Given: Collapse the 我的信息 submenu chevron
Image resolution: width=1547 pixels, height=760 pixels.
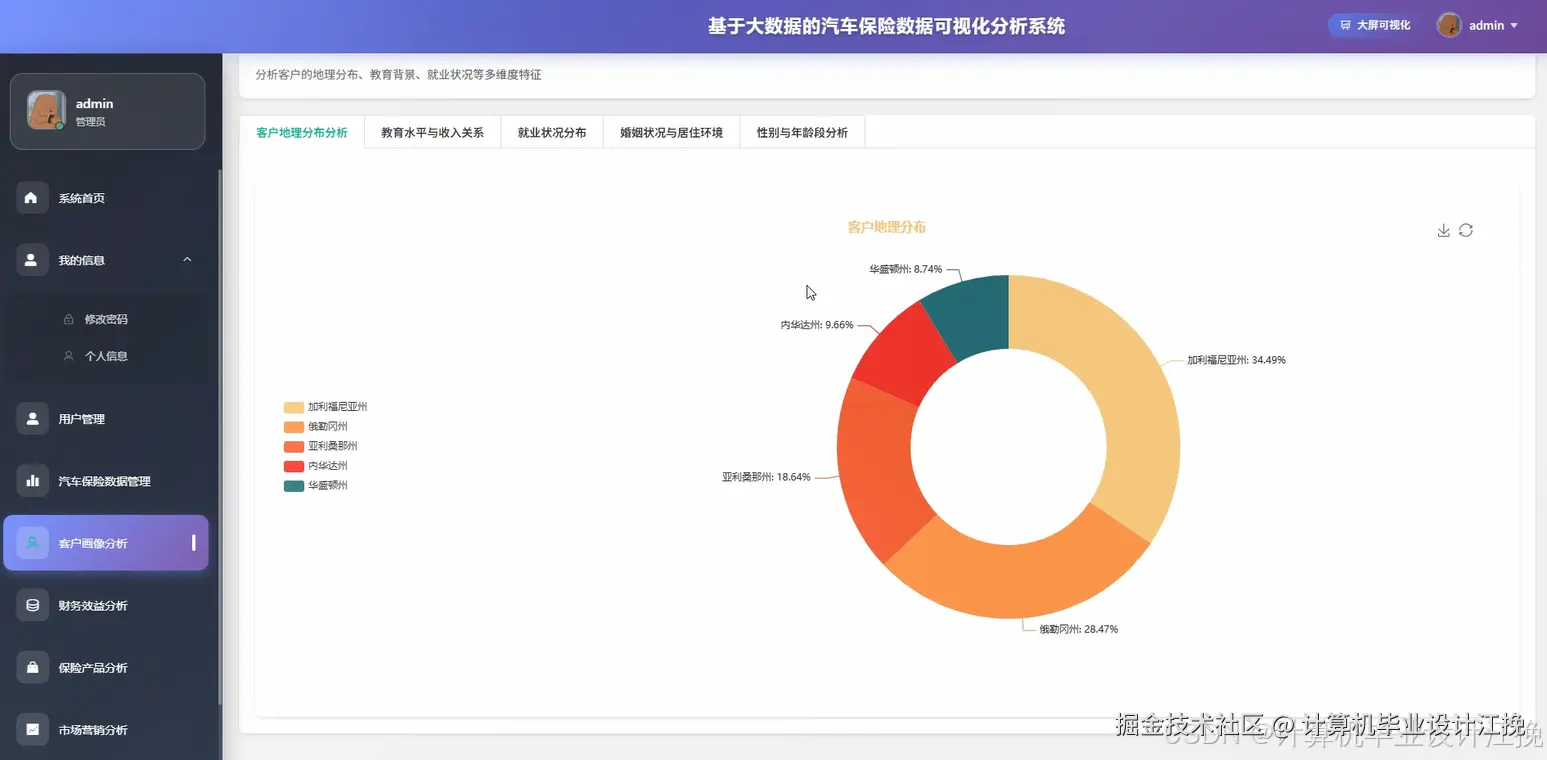Looking at the screenshot, I should [x=187, y=260].
